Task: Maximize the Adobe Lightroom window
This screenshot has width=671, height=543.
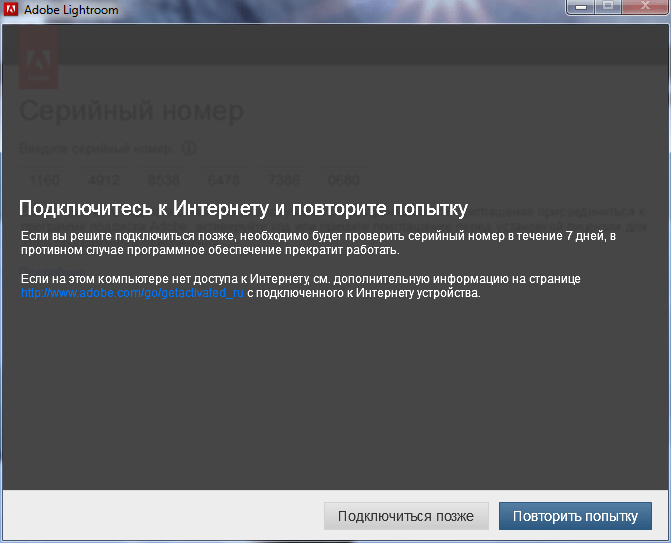Action: point(607,7)
